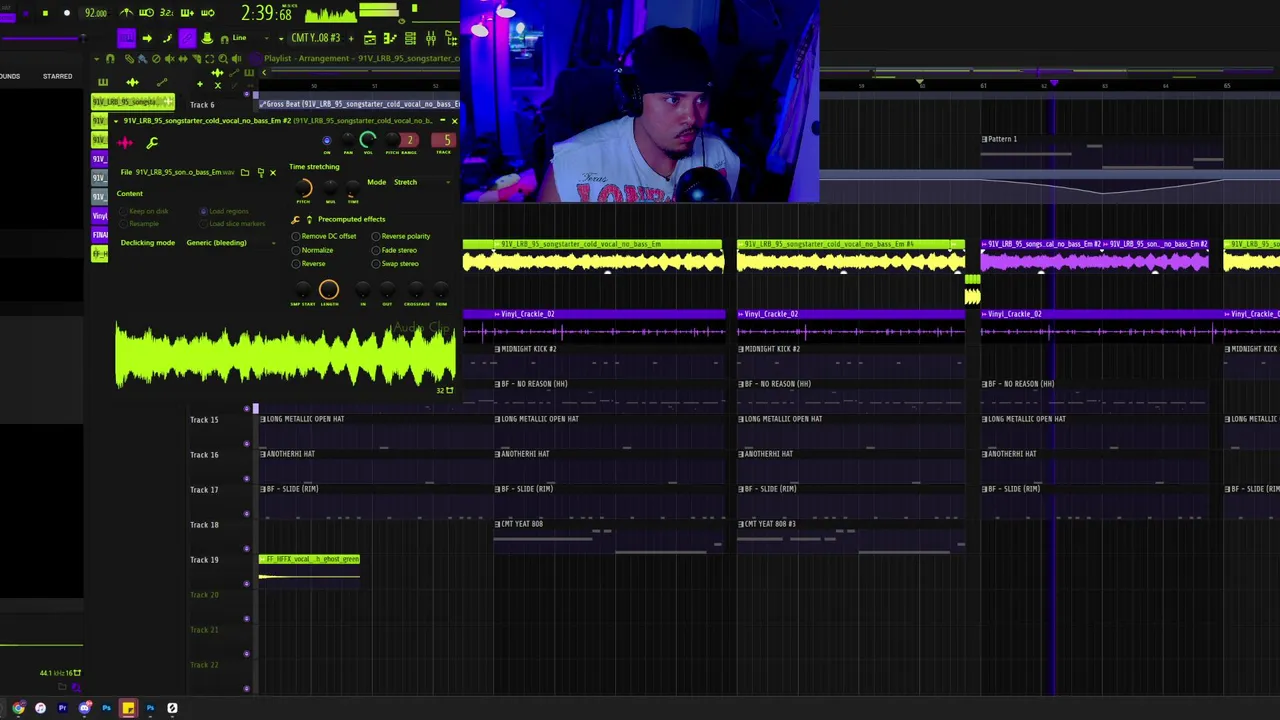1280x720 pixels.
Task: Click the mixer TRACK number 5 box
Action: pos(442,141)
